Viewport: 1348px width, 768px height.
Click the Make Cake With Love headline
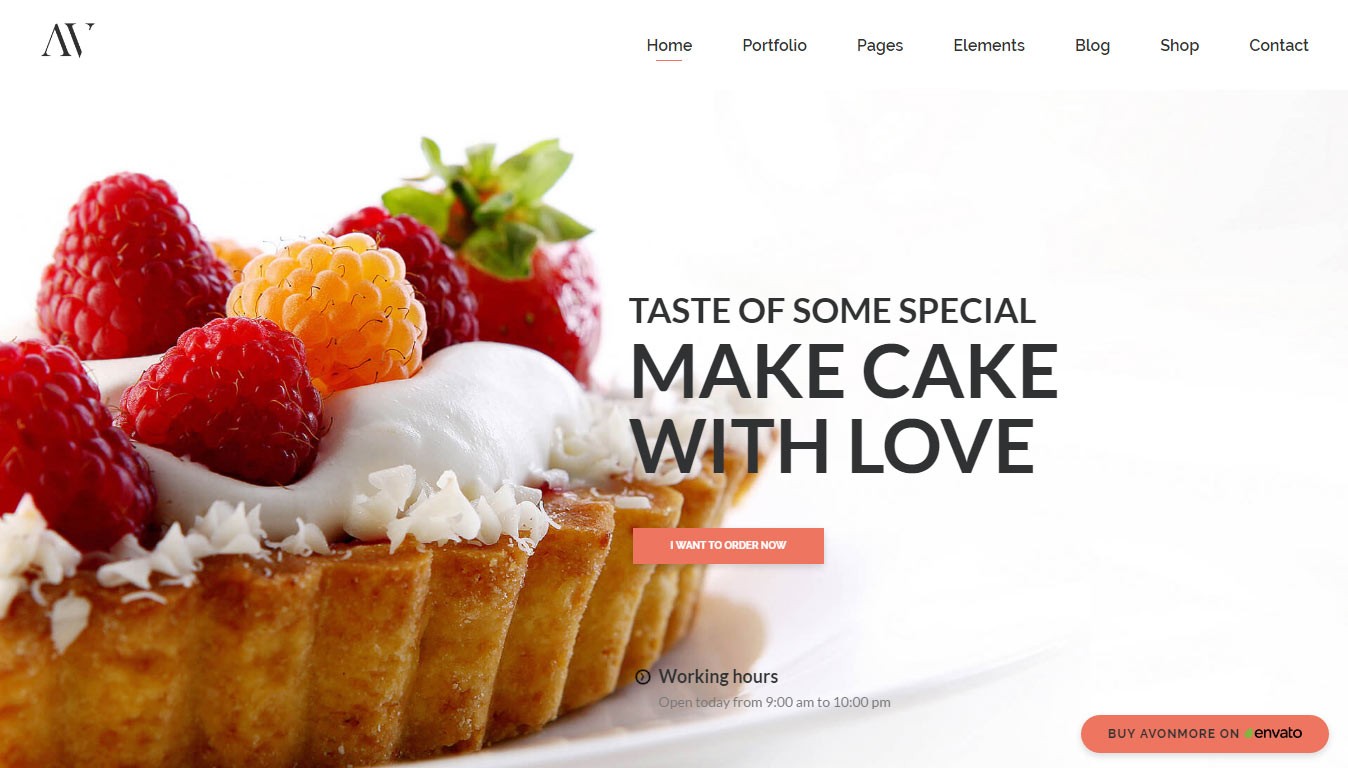[843, 409]
